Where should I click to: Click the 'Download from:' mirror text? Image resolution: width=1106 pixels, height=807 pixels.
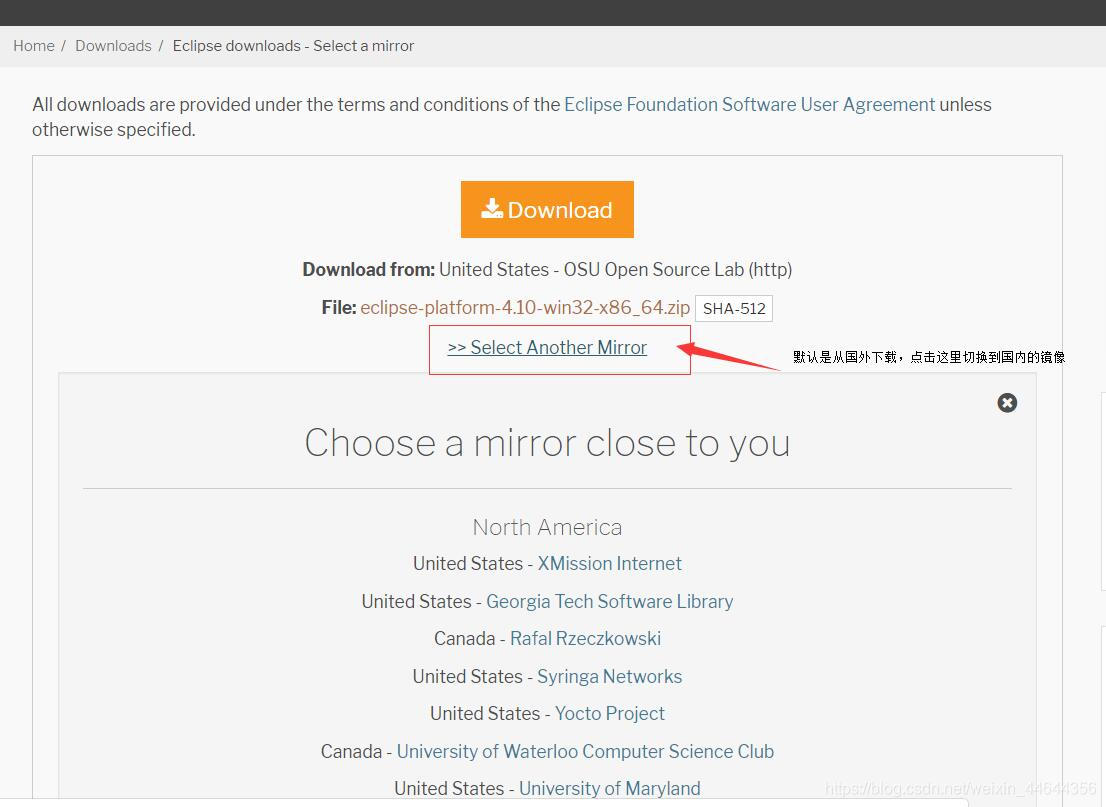(x=547, y=269)
